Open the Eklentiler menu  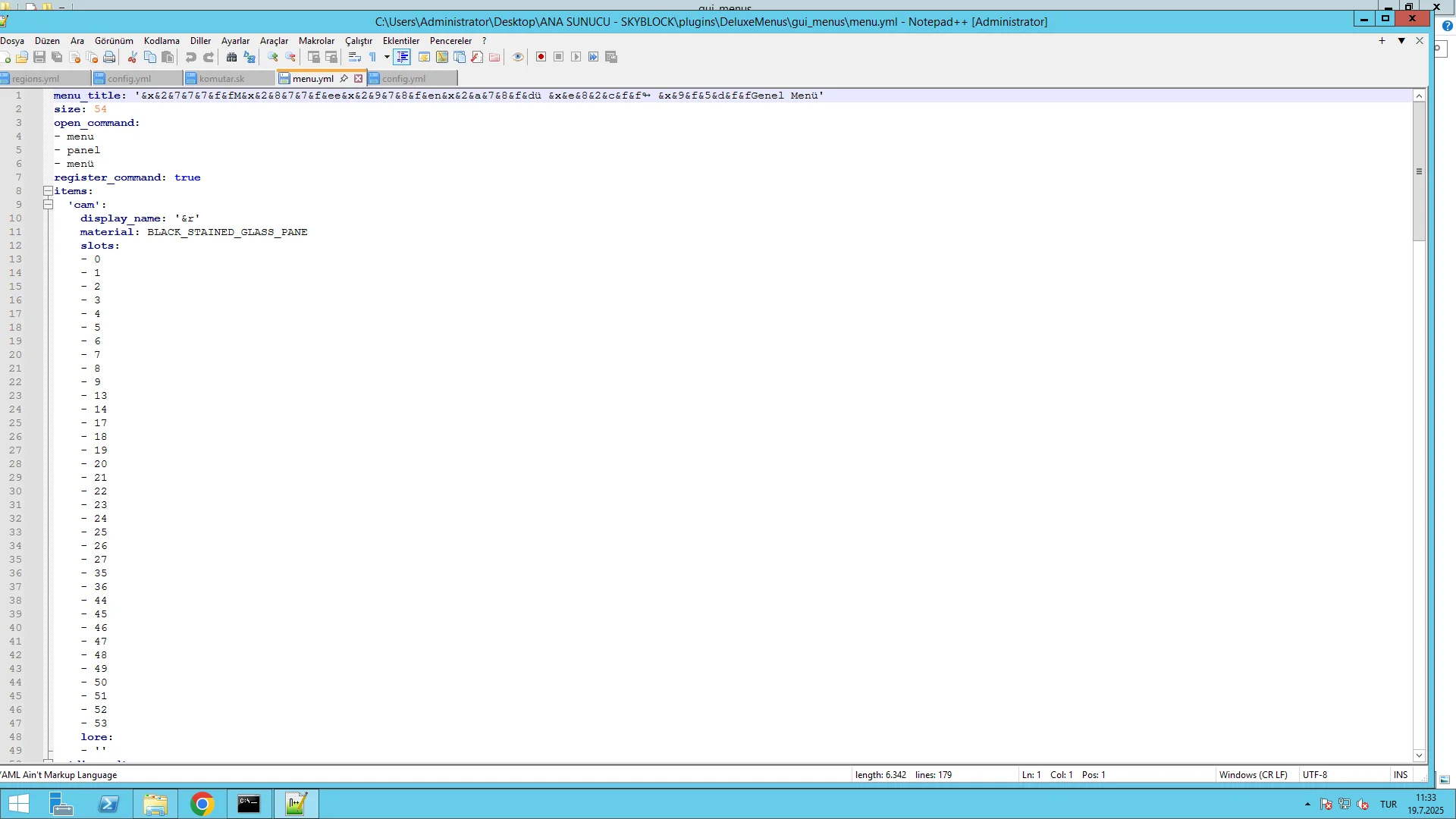[x=401, y=41]
